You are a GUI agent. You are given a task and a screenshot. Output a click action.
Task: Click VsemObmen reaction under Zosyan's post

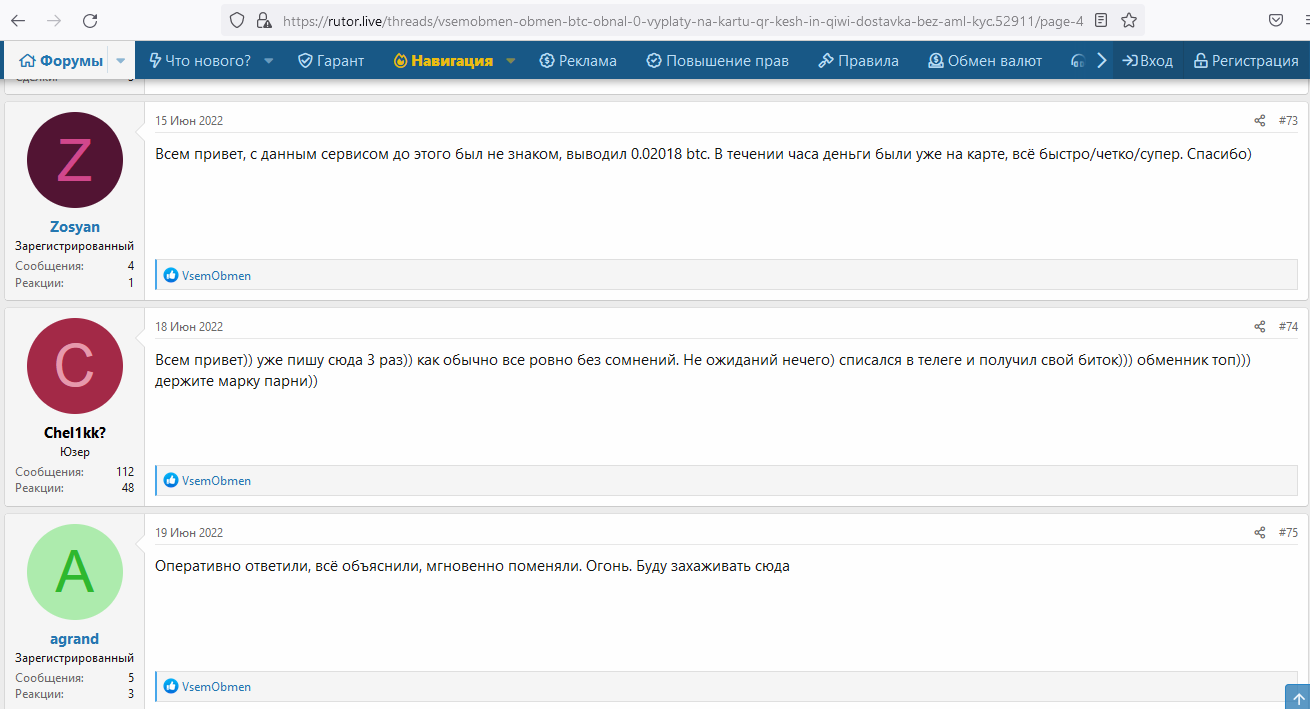pos(216,275)
